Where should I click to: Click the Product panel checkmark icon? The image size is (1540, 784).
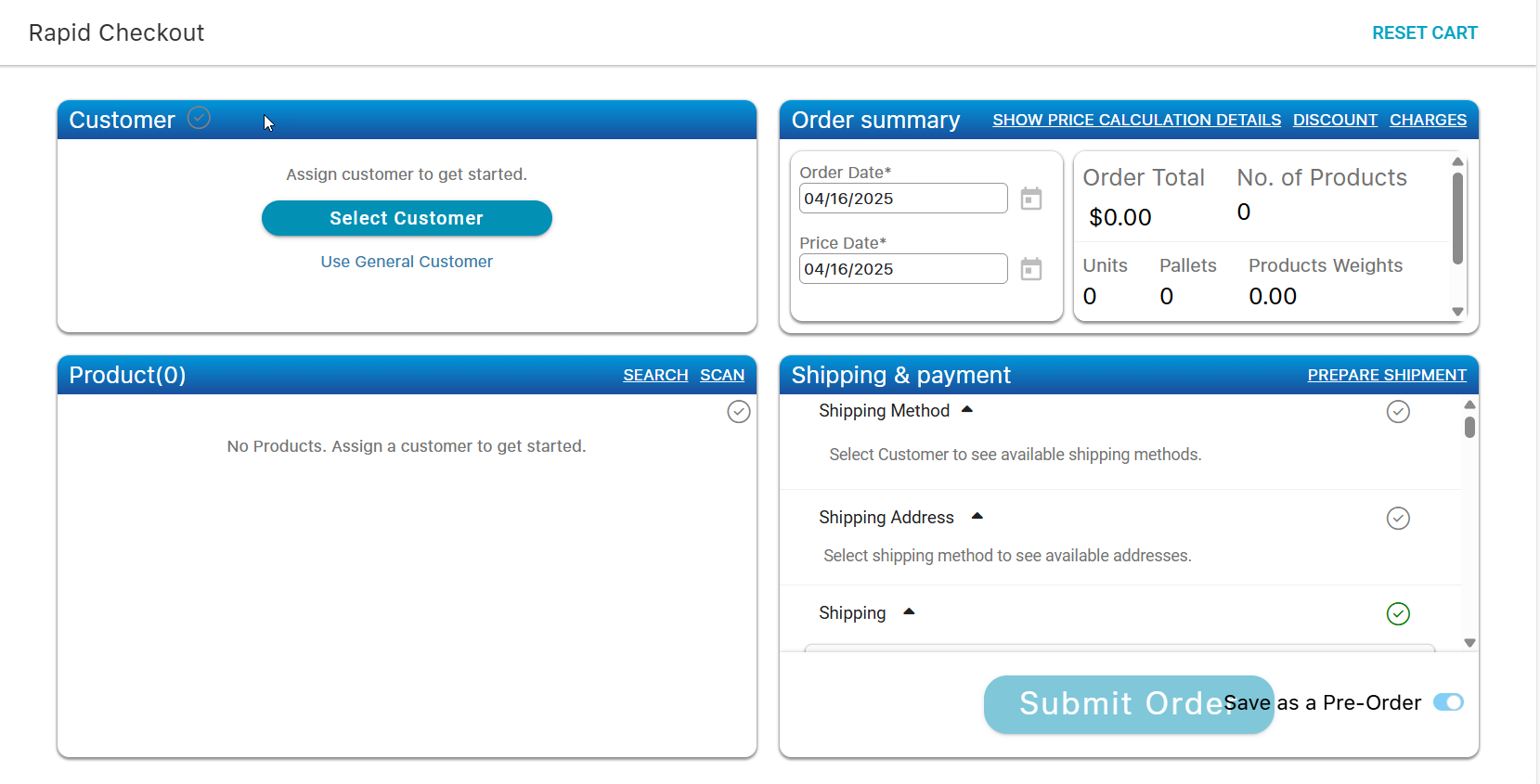coord(738,412)
